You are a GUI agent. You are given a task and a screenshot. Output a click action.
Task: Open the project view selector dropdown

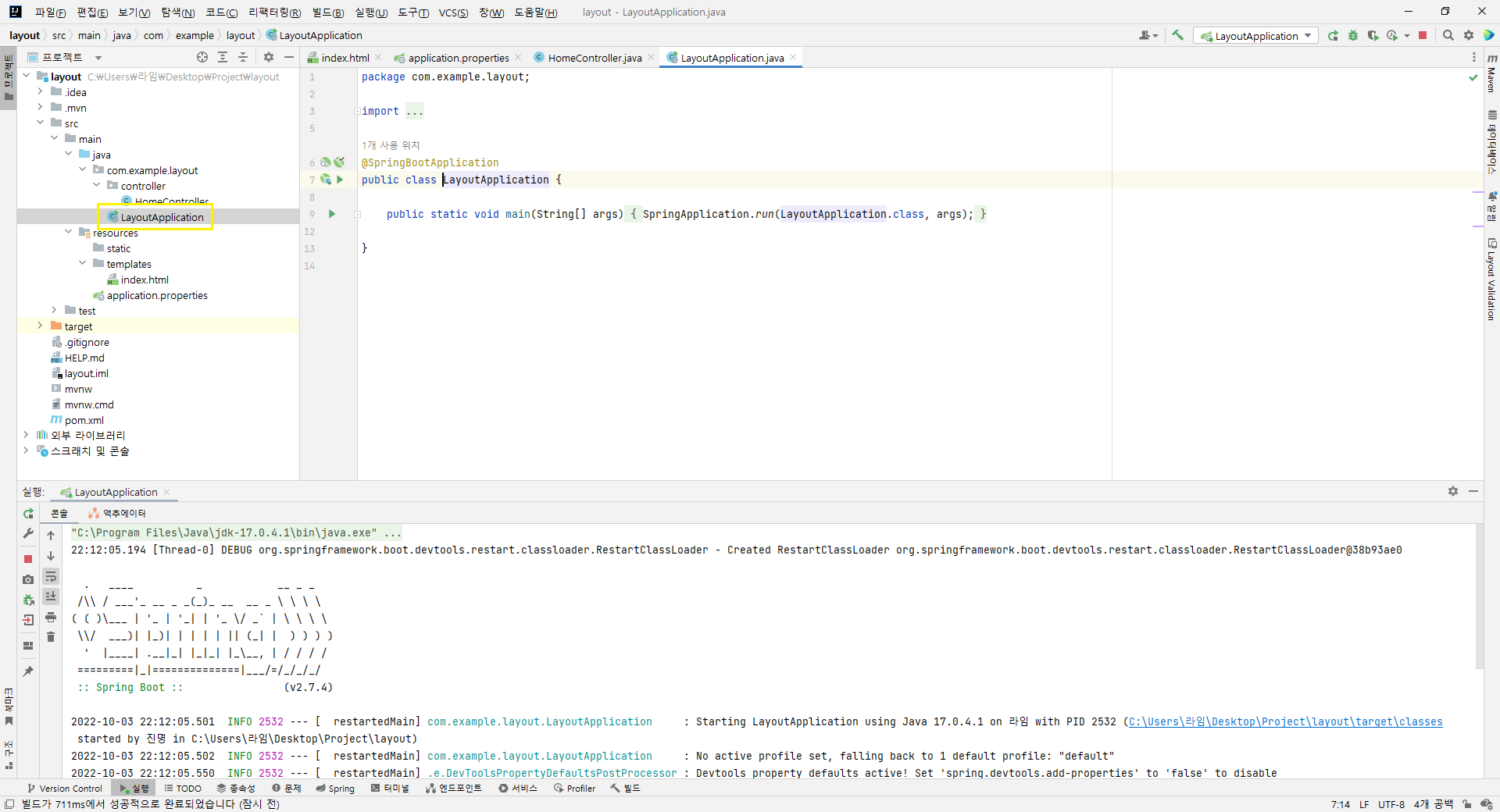(98, 57)
